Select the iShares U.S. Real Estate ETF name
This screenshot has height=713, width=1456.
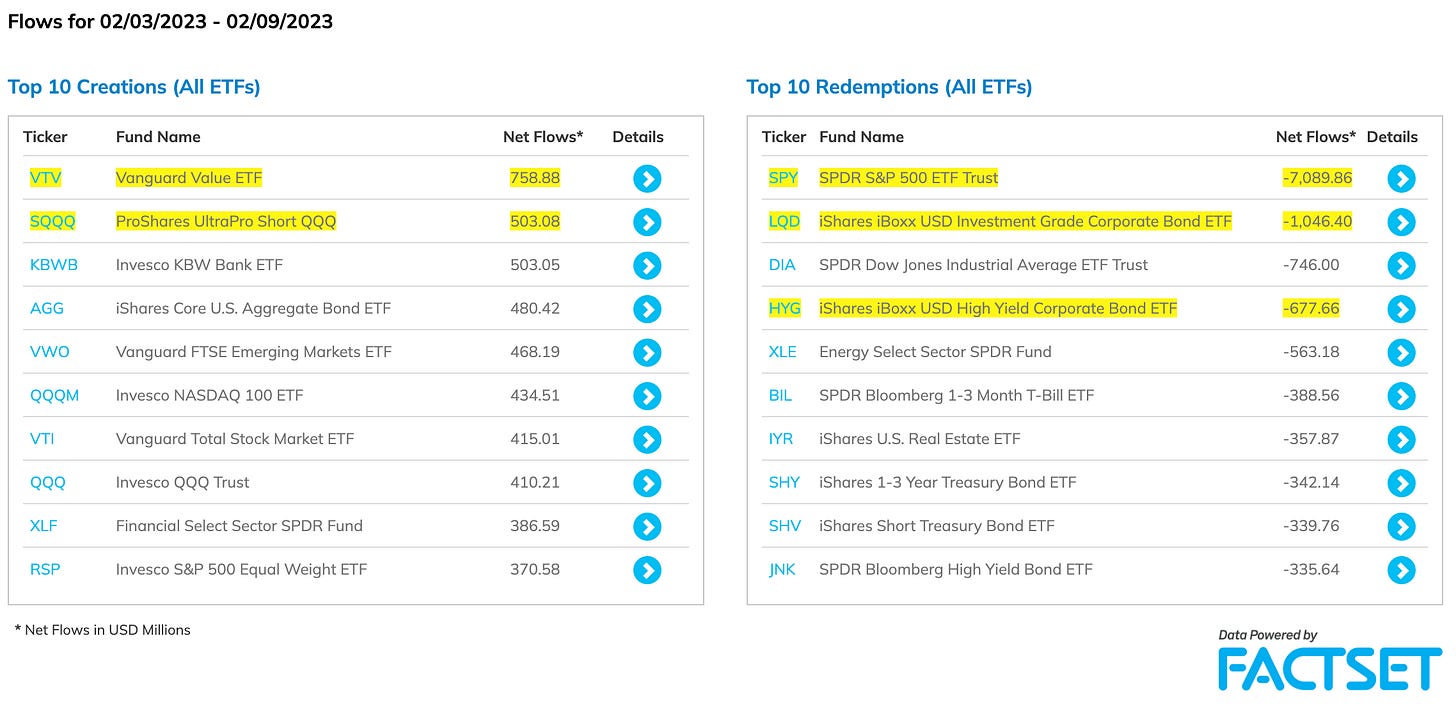click(920, 439)
